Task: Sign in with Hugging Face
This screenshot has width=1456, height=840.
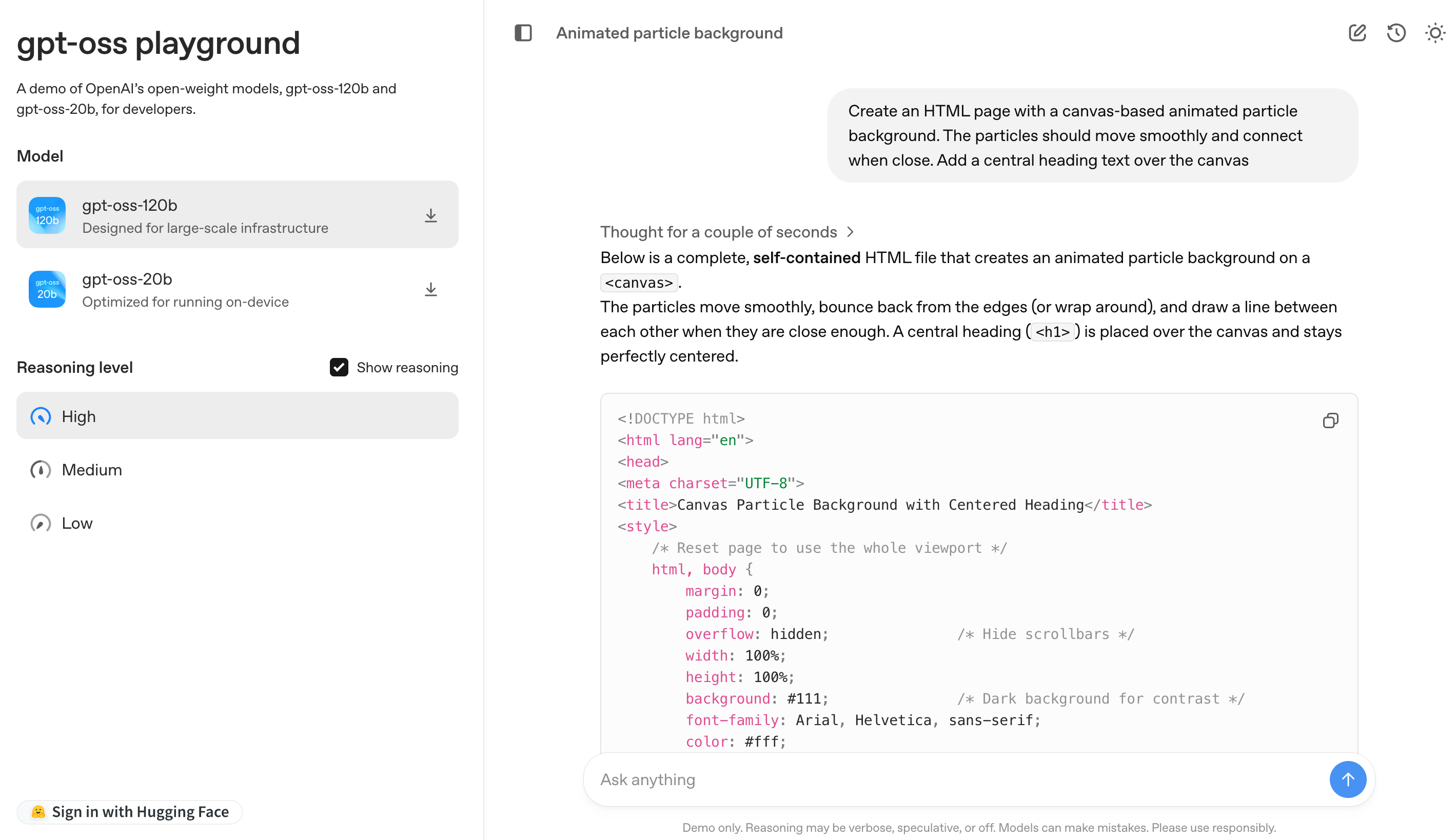Action: point(130,812)
